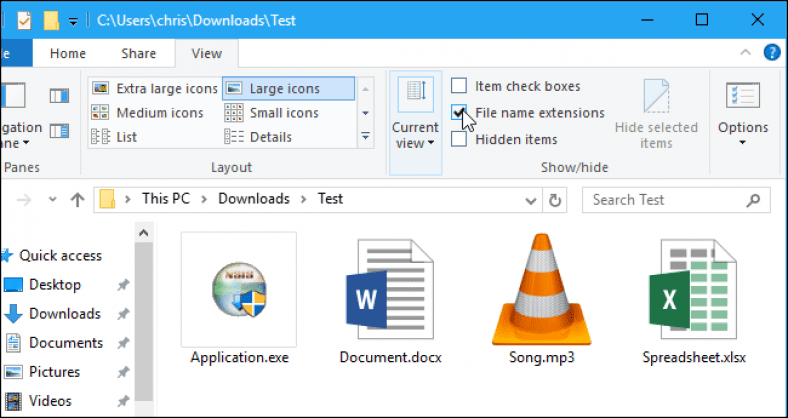Click the navigation pane scrollbar up arrow
788x418 pixels.
(144, 233)
